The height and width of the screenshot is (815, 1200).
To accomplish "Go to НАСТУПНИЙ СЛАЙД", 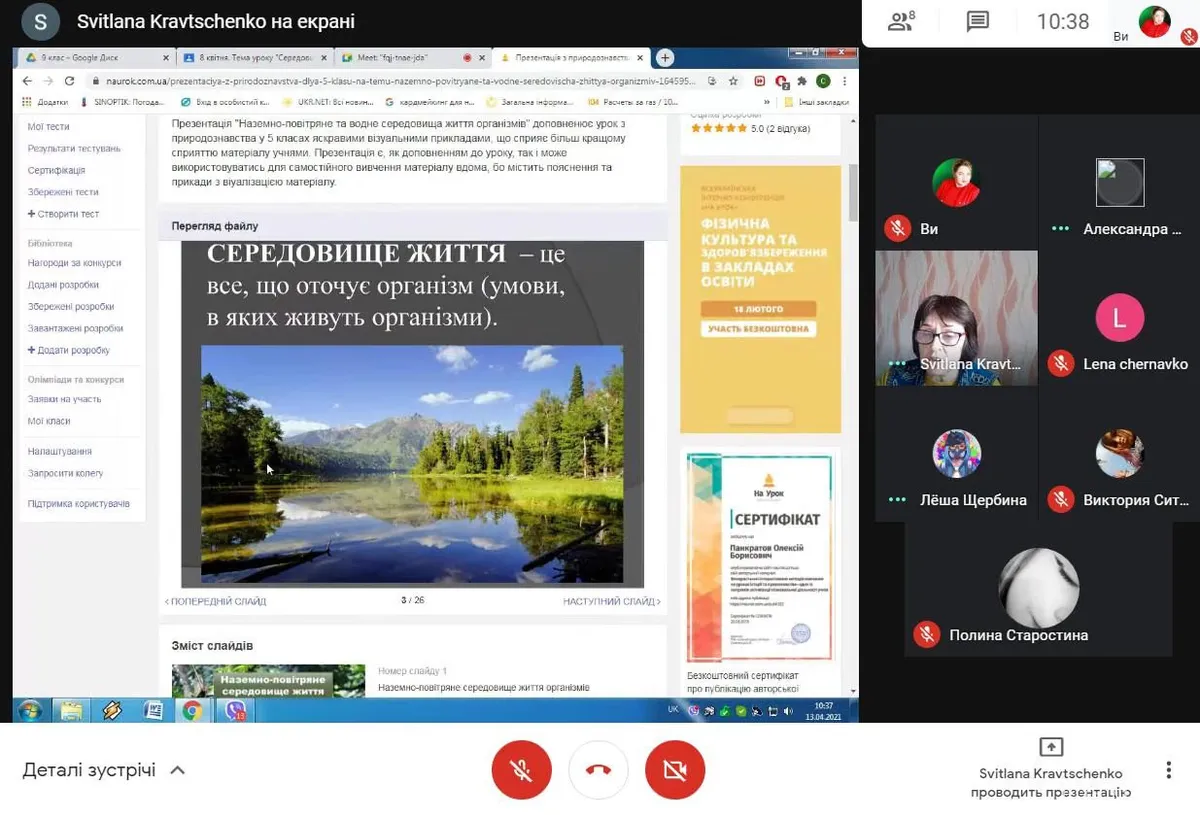I will 612,602.
